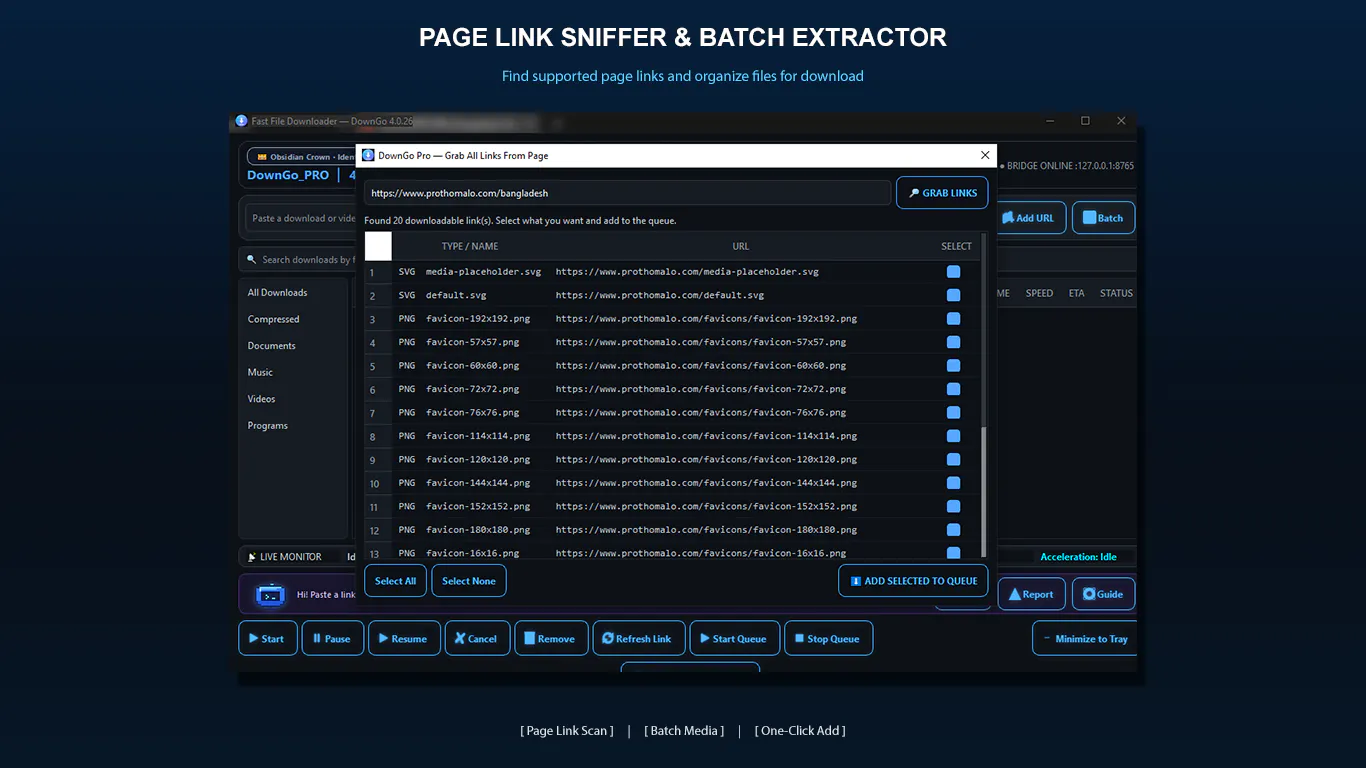Click Refresh Link button
This screenshot has width=1366, height=768.
[x=639, y=638]
